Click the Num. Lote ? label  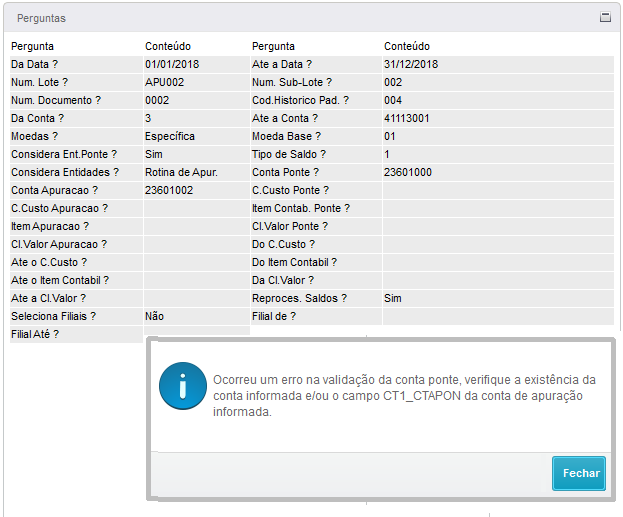[x=39, y=82]
